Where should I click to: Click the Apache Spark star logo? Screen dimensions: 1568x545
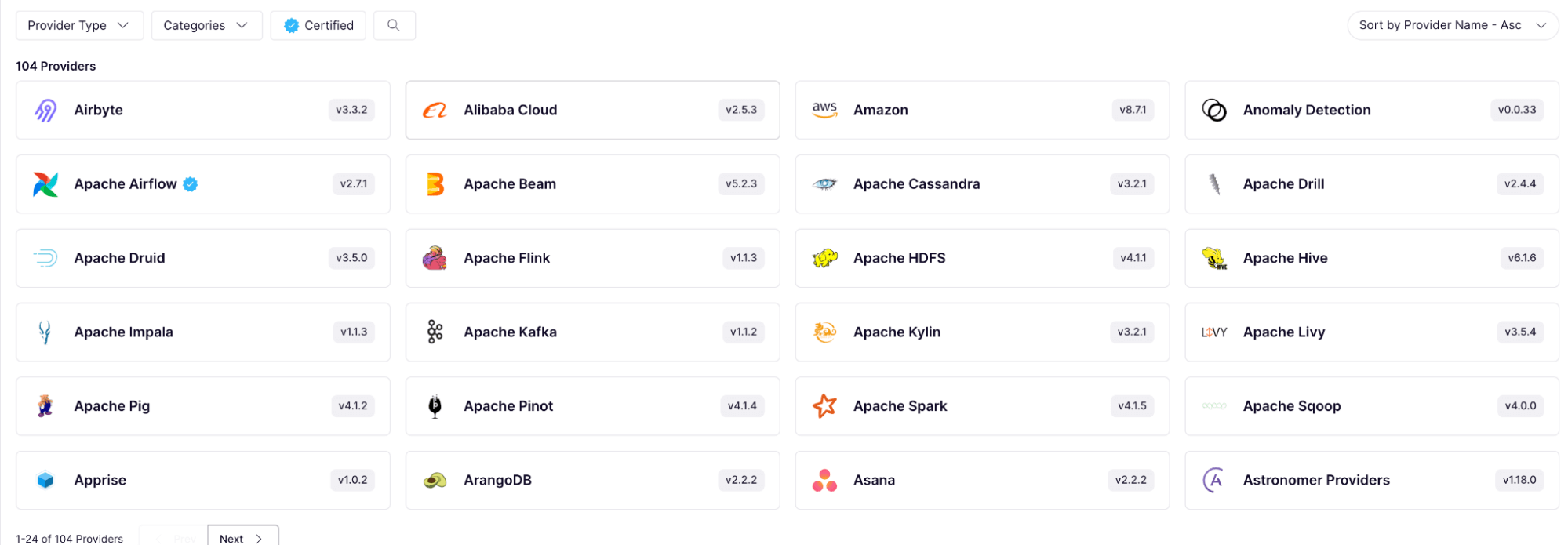[x=824, y=406]
